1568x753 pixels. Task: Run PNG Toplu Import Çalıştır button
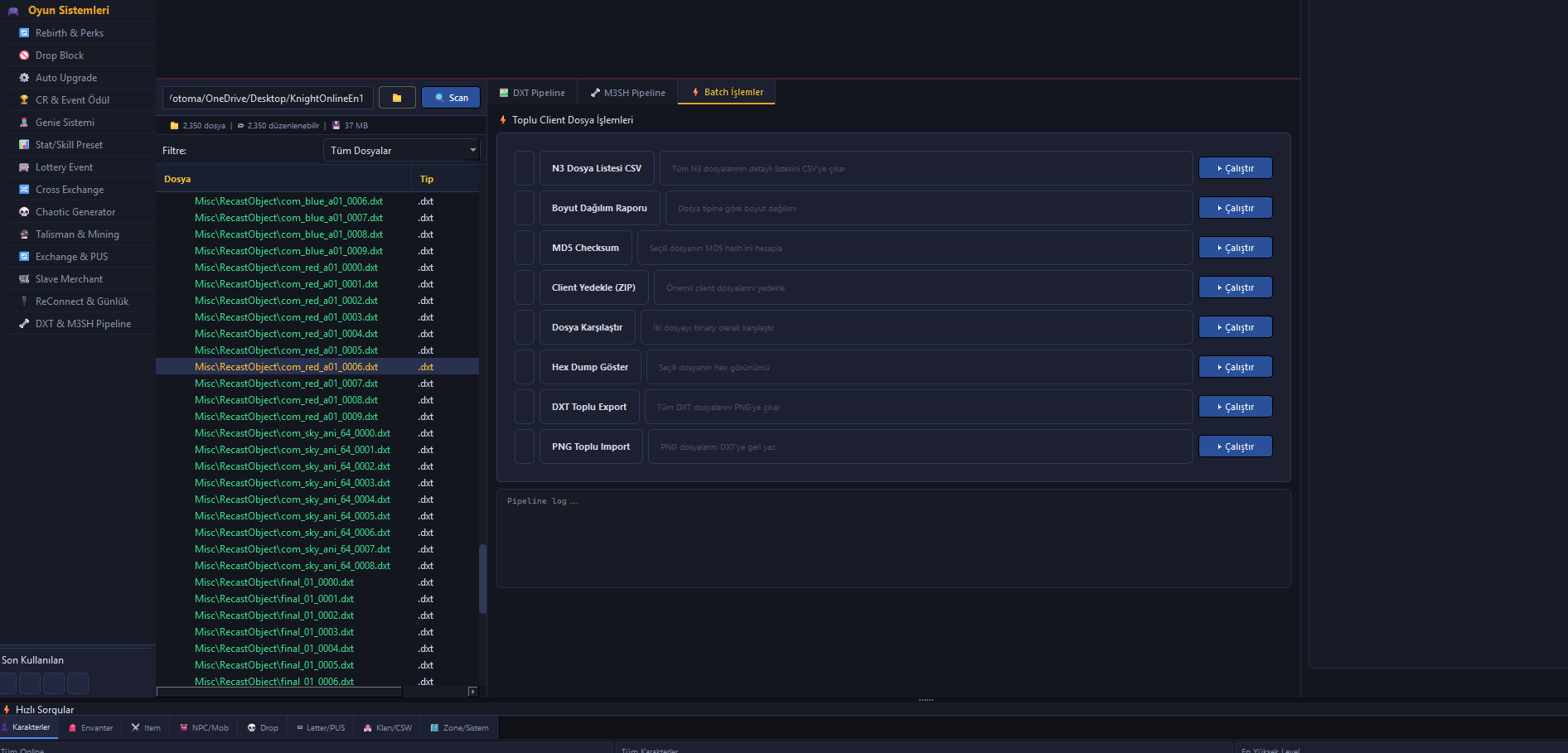pyautogui.click(x=1235, y=446)
